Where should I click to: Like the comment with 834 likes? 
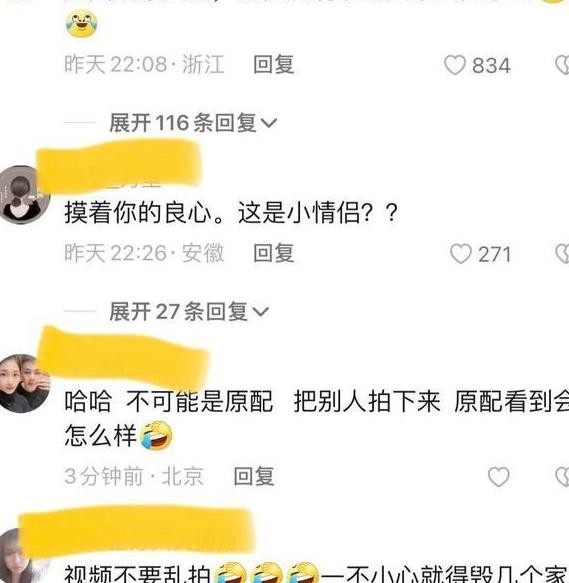pos(455,65)
